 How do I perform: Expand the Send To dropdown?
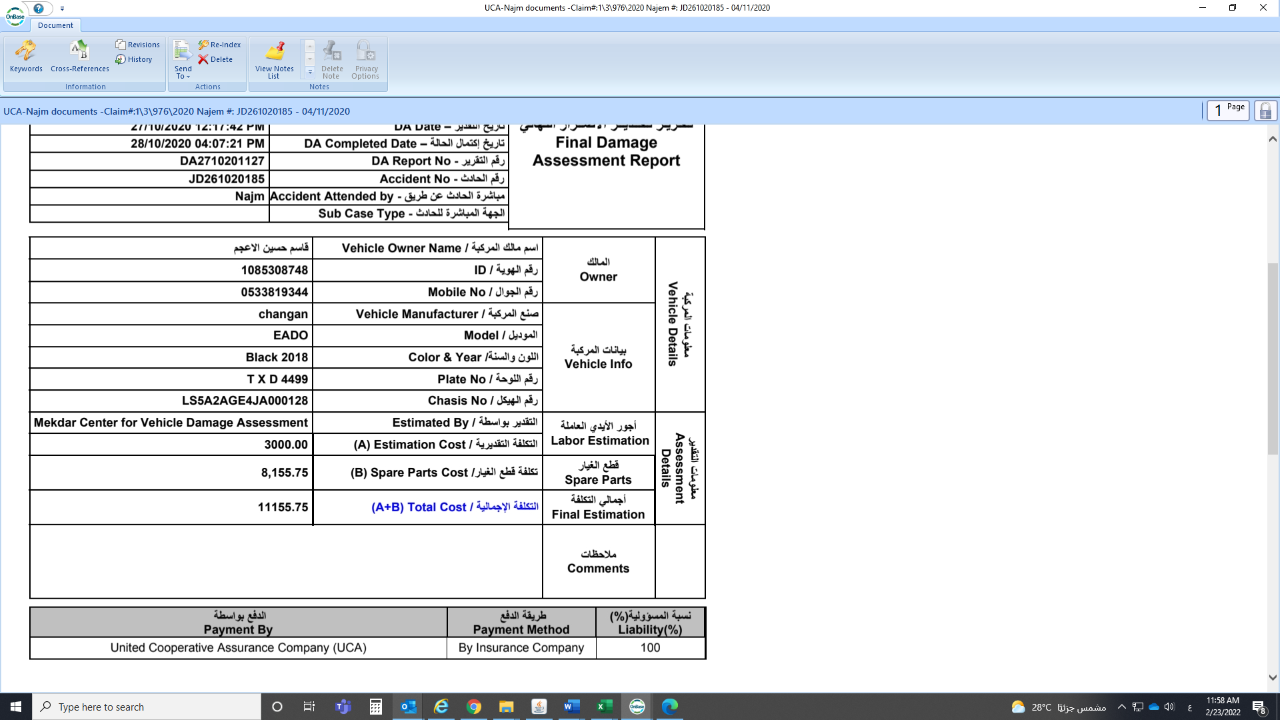click(183, 72)
